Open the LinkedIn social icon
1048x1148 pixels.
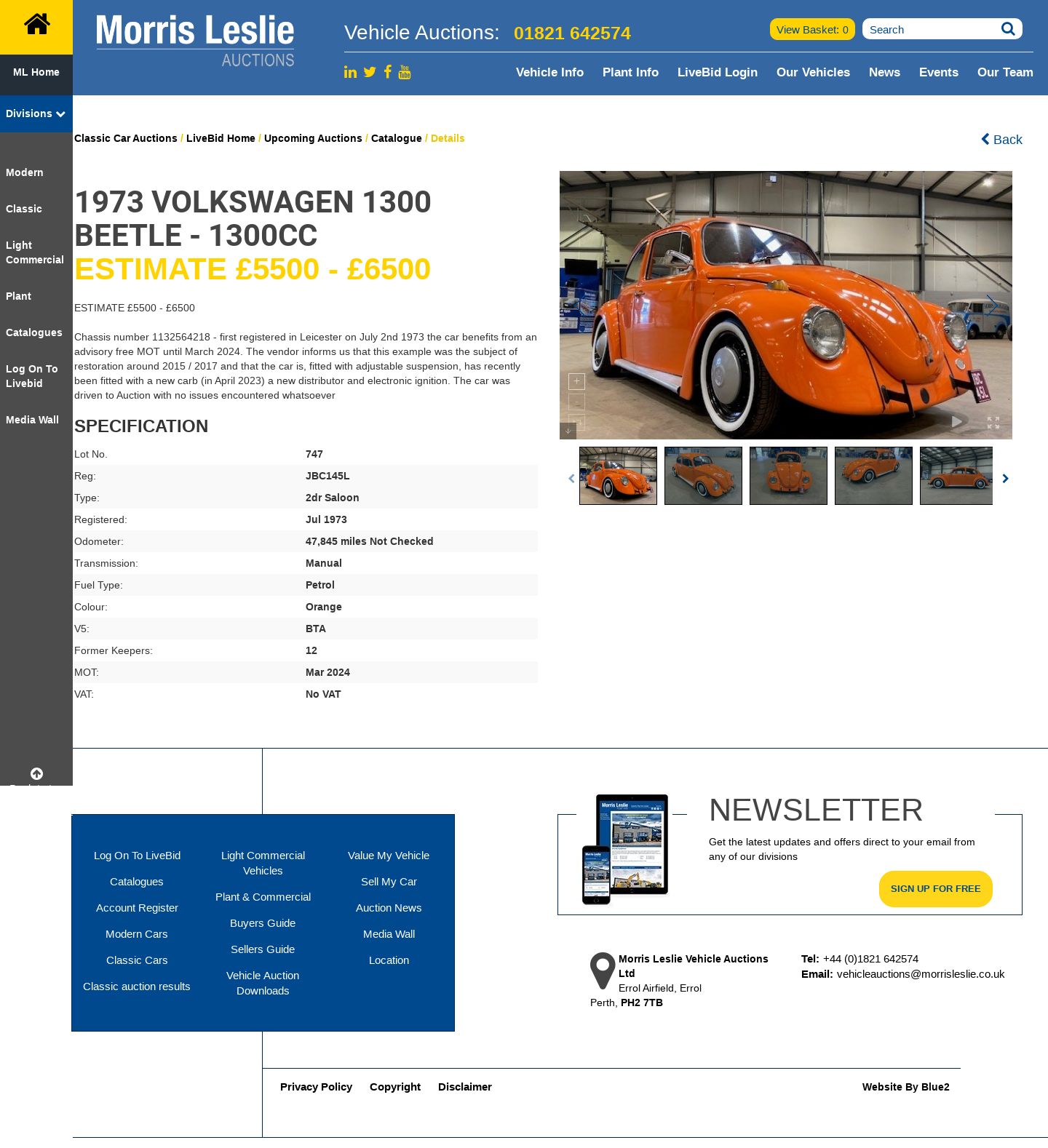[x=350, y=72]
